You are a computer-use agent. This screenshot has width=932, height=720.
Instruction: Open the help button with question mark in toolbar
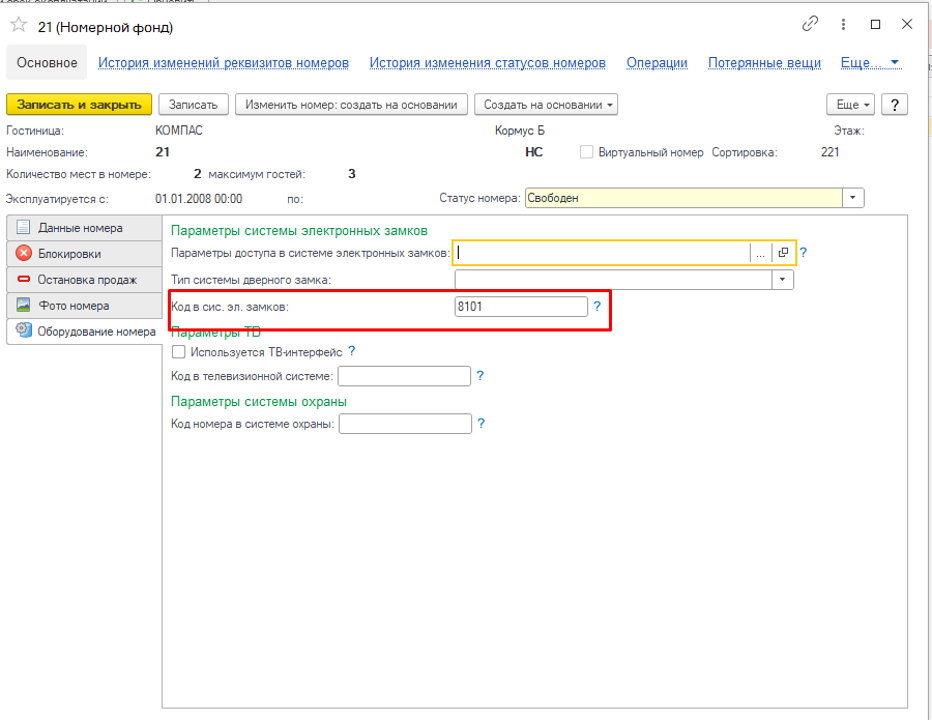(894, 105)
